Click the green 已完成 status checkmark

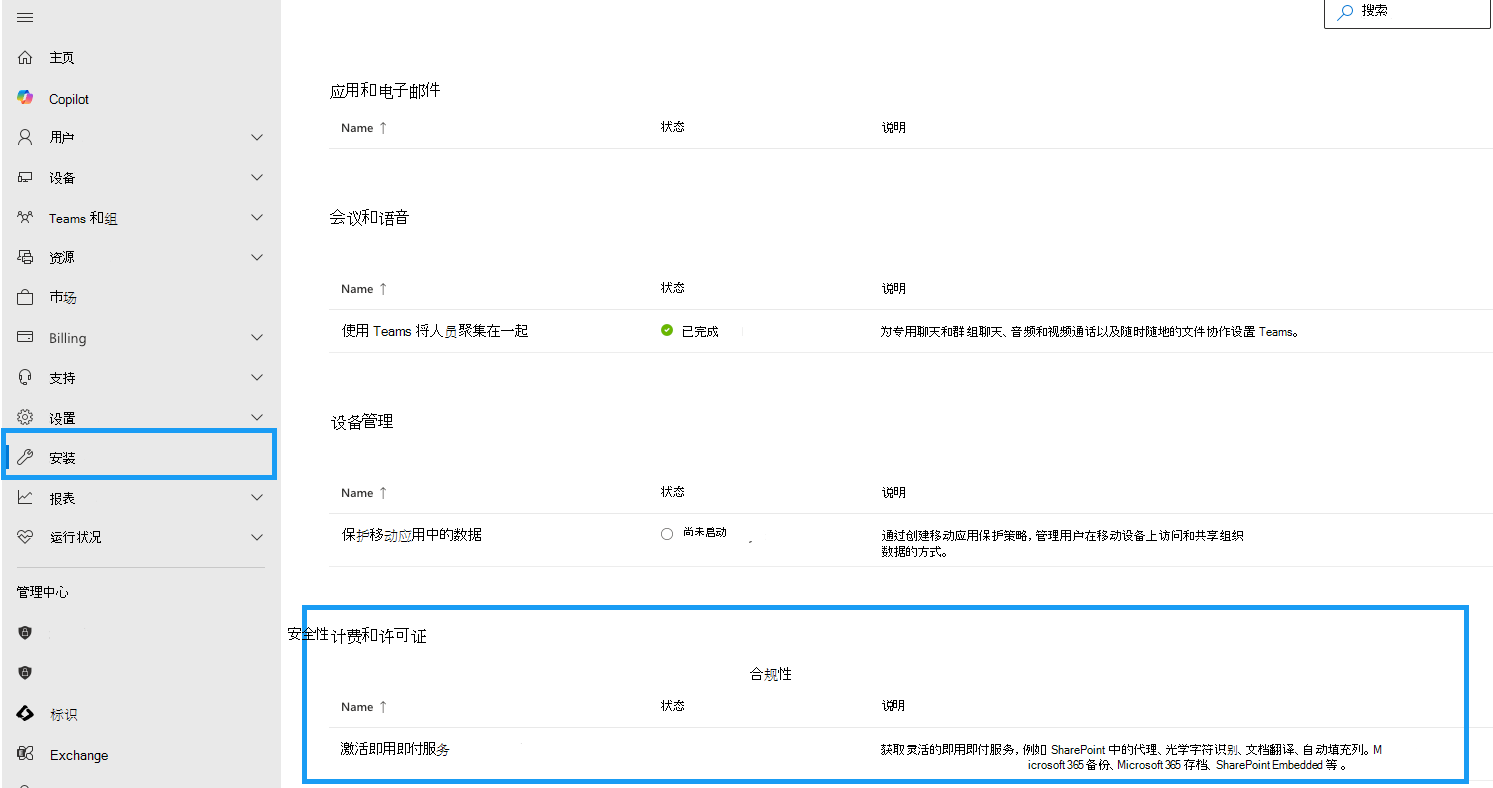[x=666, y=329]
